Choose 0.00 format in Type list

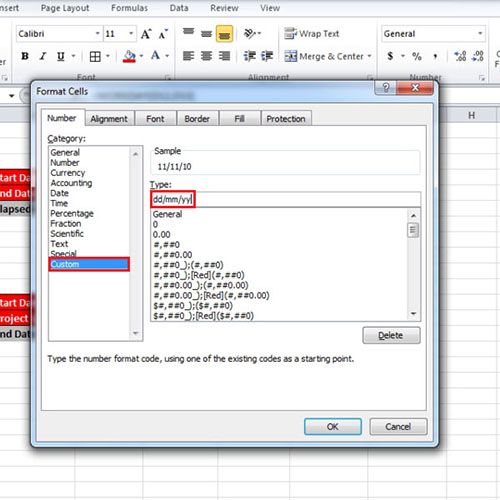(x=161, y=235)
